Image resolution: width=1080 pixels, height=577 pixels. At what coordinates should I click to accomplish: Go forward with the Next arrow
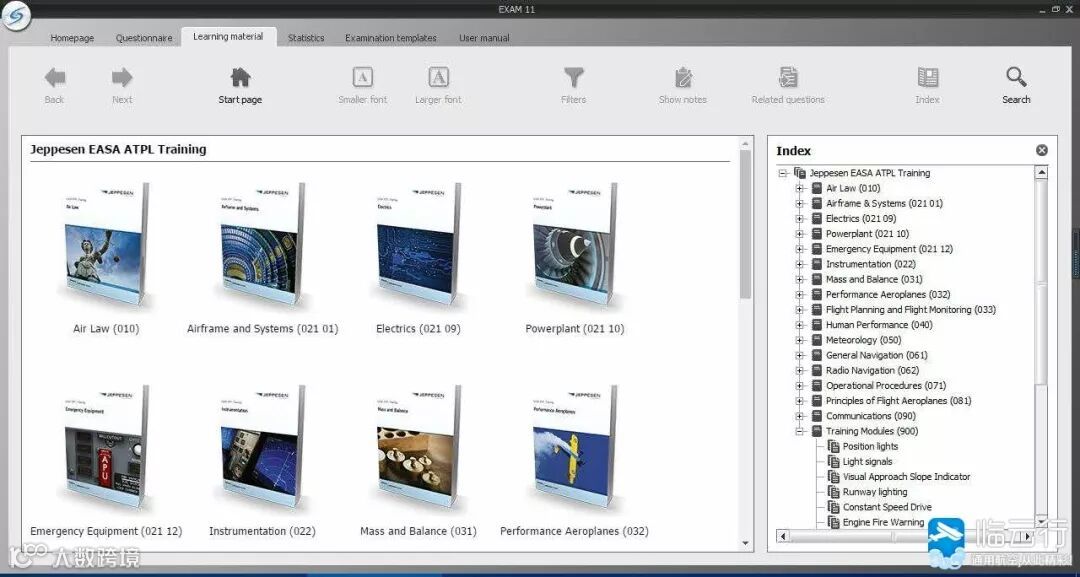tap(122, 78)
